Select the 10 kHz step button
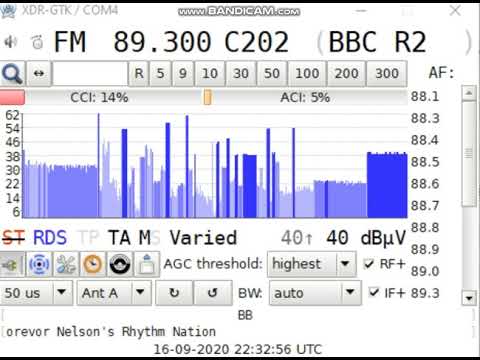The image size is (480, 360). pyautogui.click(x=210, y=73)
